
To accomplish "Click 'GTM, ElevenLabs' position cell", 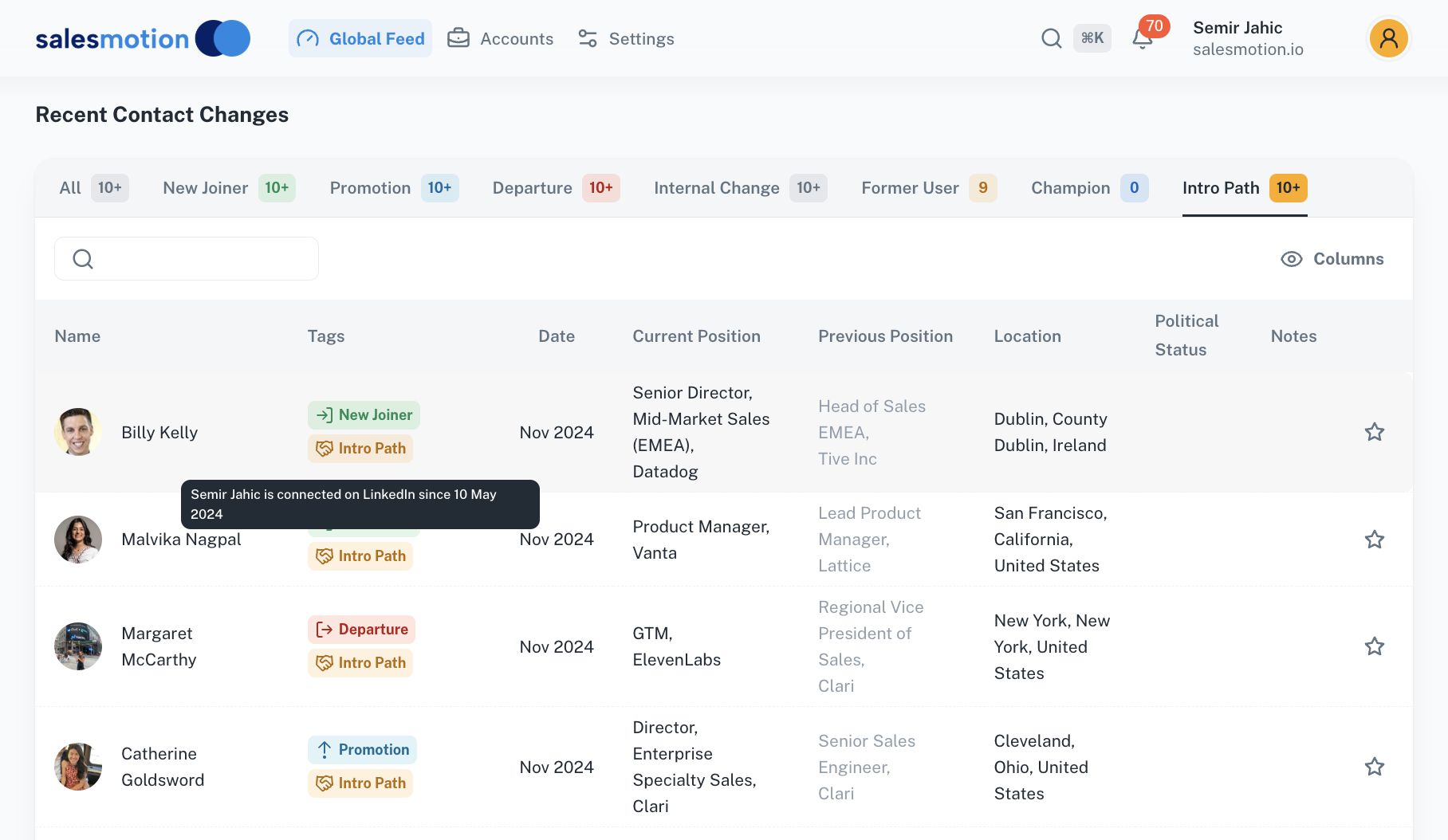I will tap(676, 646).
